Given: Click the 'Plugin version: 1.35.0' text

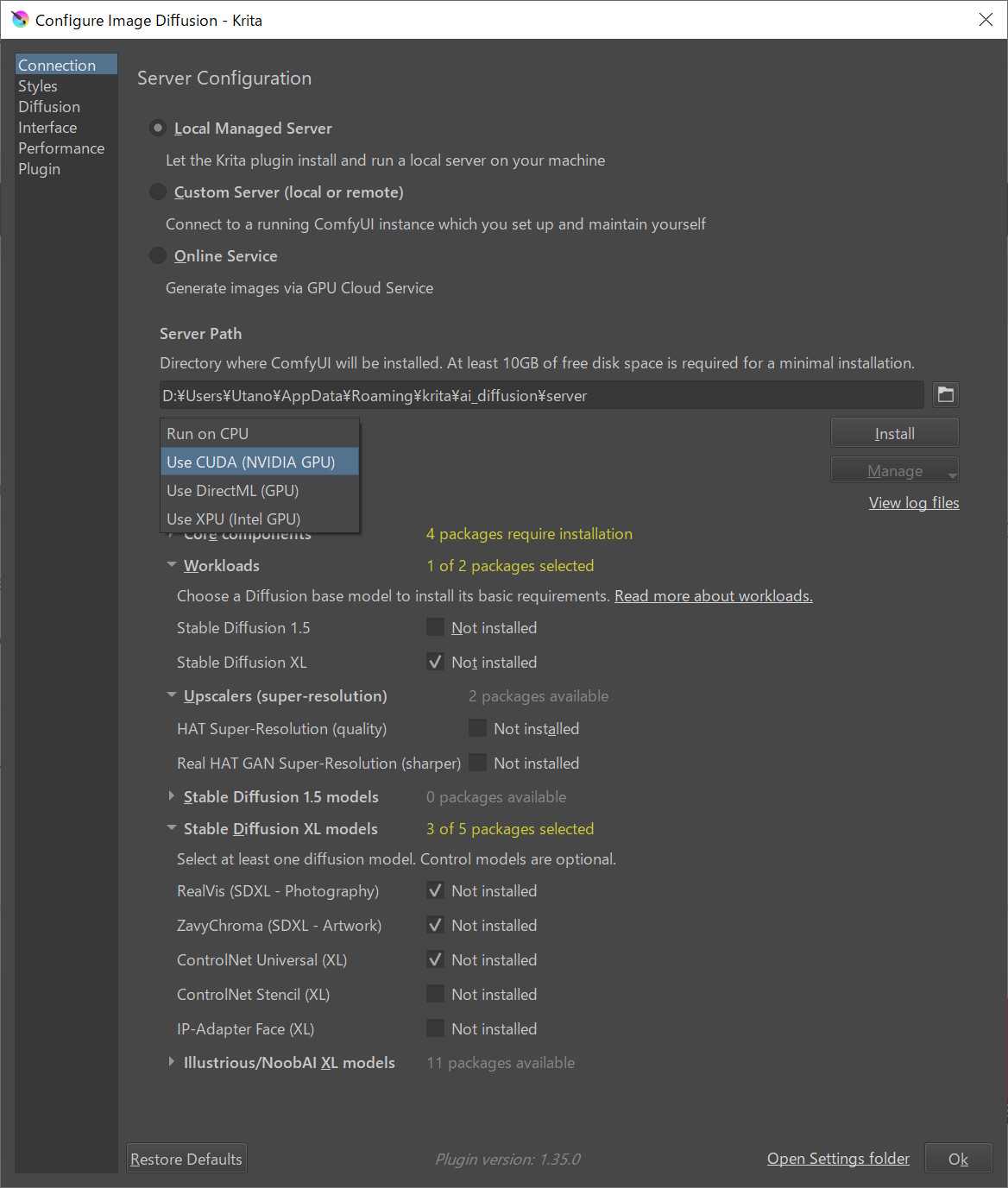Looking at the screenshot, I should [507, 1159].
